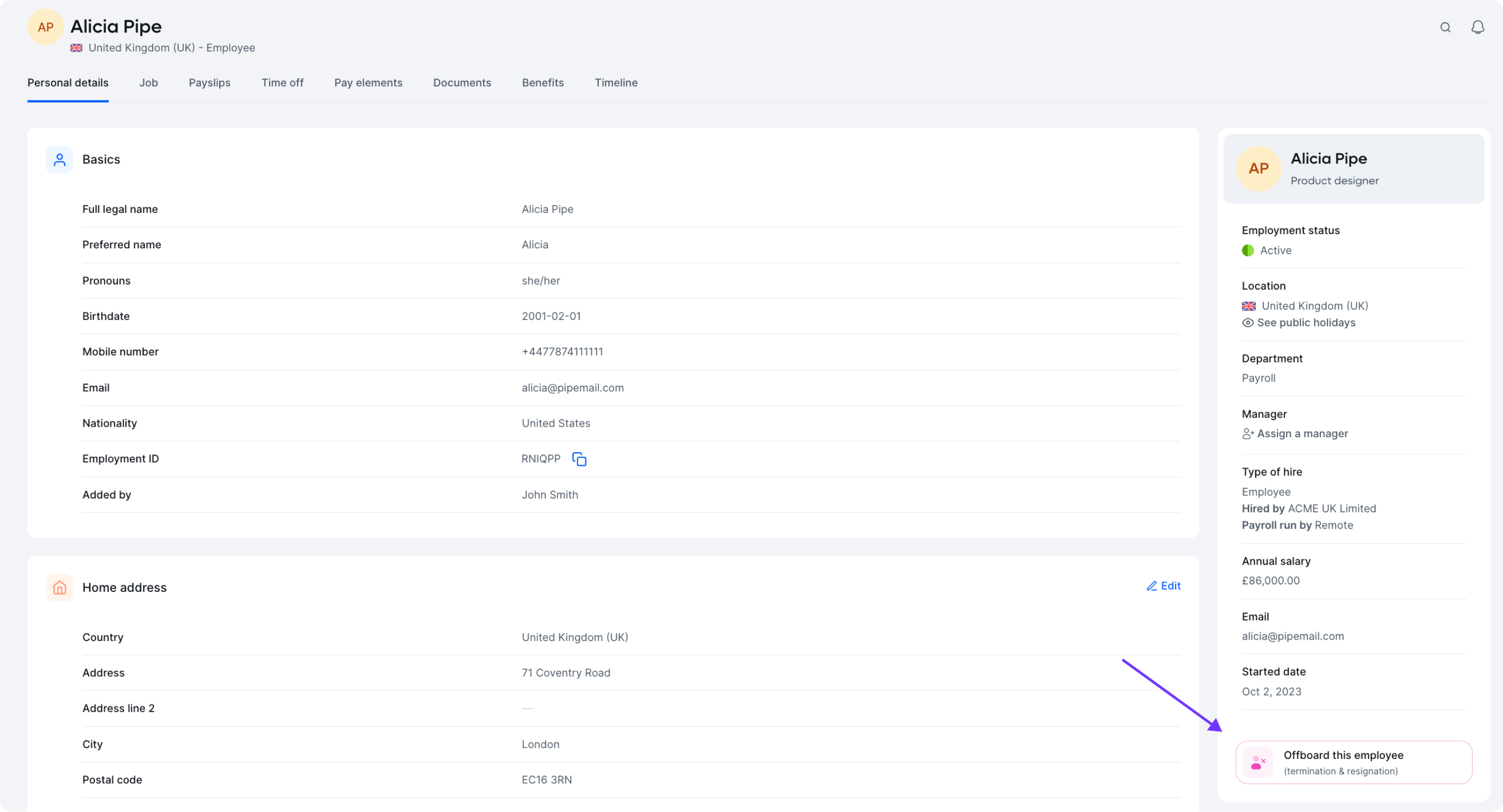Click the UK flag beside Location
Image resolution: width=1503 pixels, height=812 pixels.
(x=1248, y=306)
